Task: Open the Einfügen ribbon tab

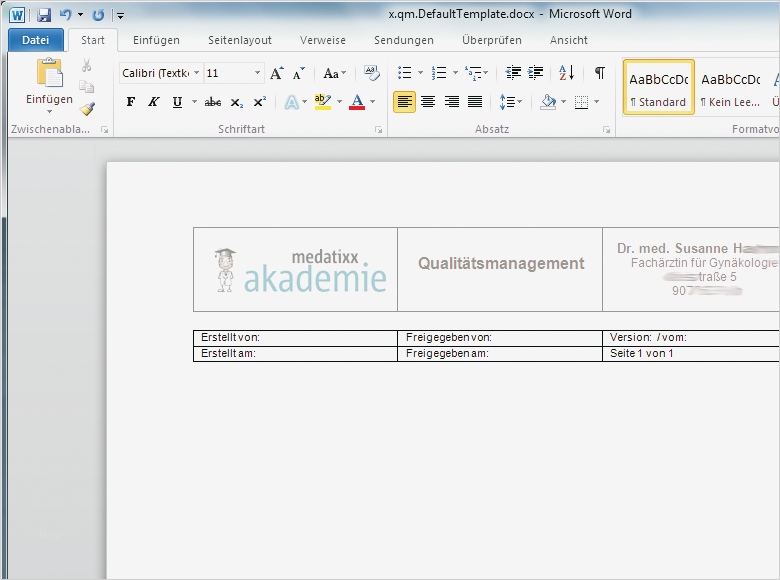Action: pyautogui.click(x=156, y=40)
